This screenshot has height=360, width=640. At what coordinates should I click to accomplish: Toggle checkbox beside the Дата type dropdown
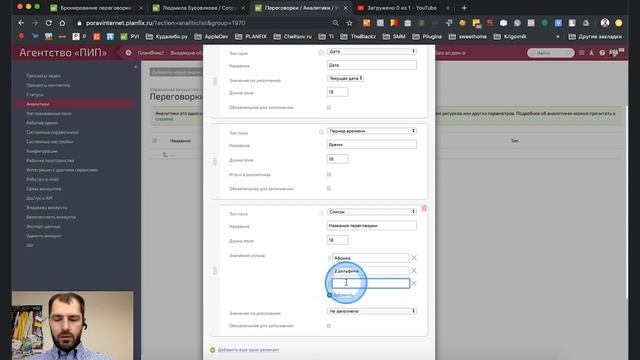[x=321, y=53]
